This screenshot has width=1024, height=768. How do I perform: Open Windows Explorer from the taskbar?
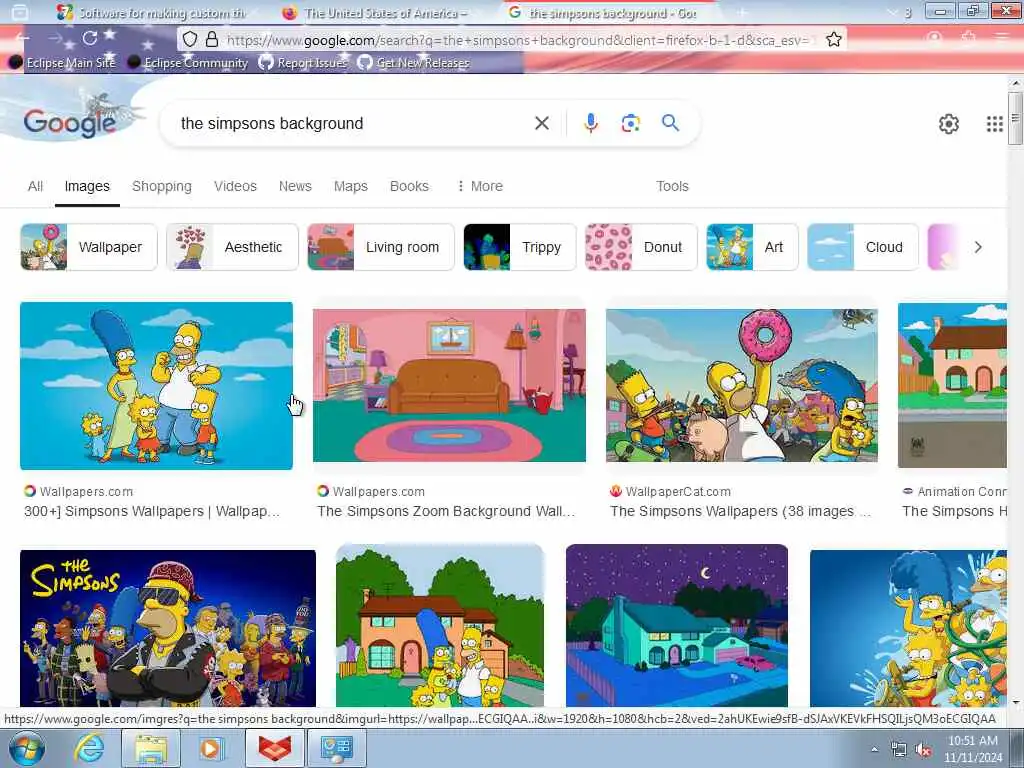pyautogui.click(x=151, y=748)
